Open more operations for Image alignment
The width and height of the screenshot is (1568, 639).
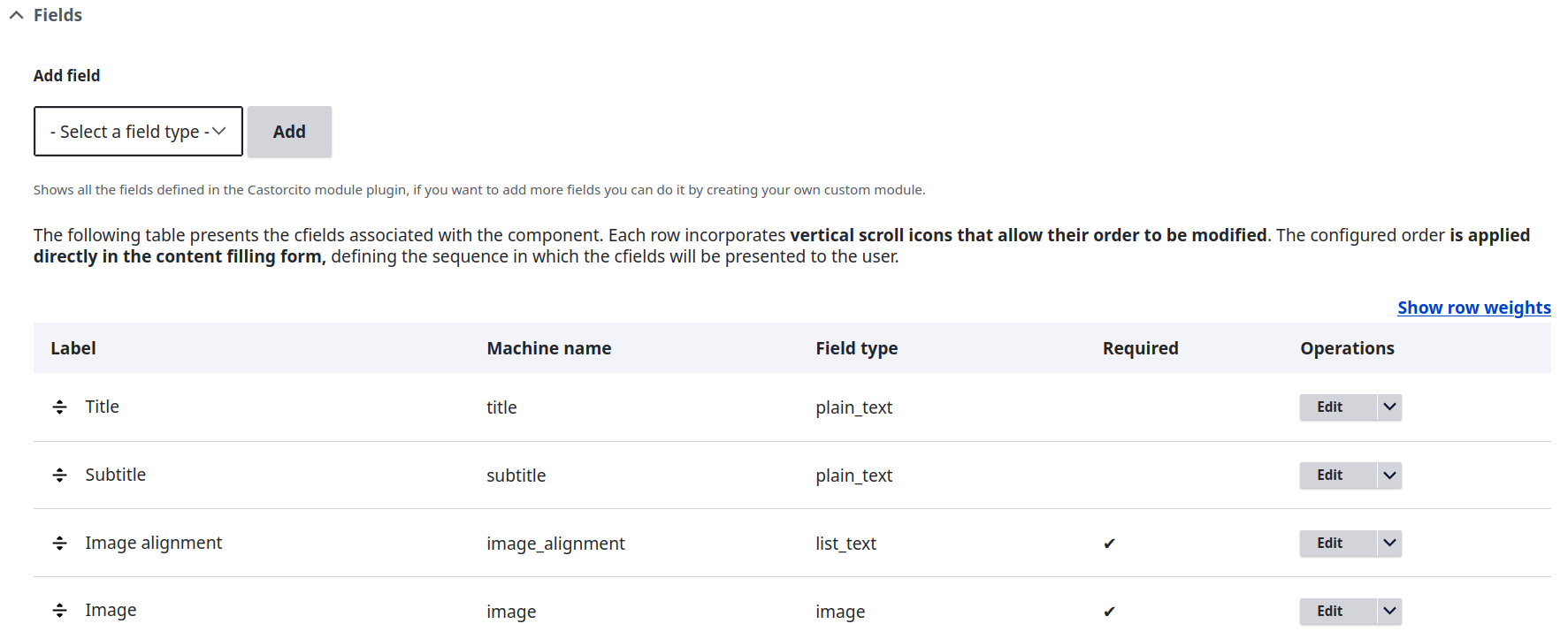1389,544
